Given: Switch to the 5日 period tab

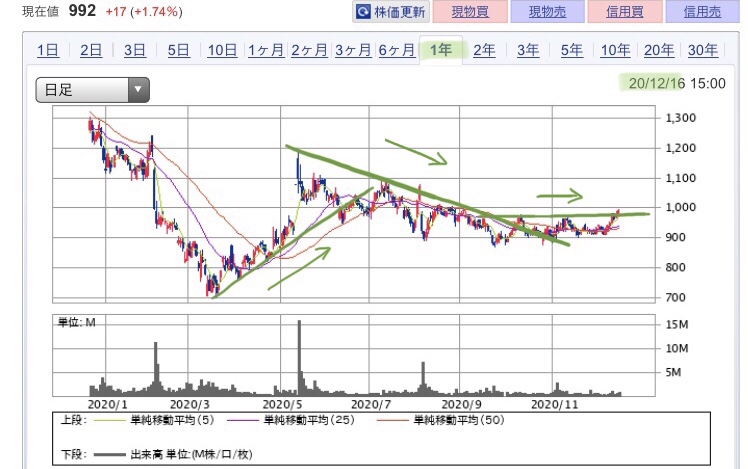Looking at the screenshot, I should (178, 50).
